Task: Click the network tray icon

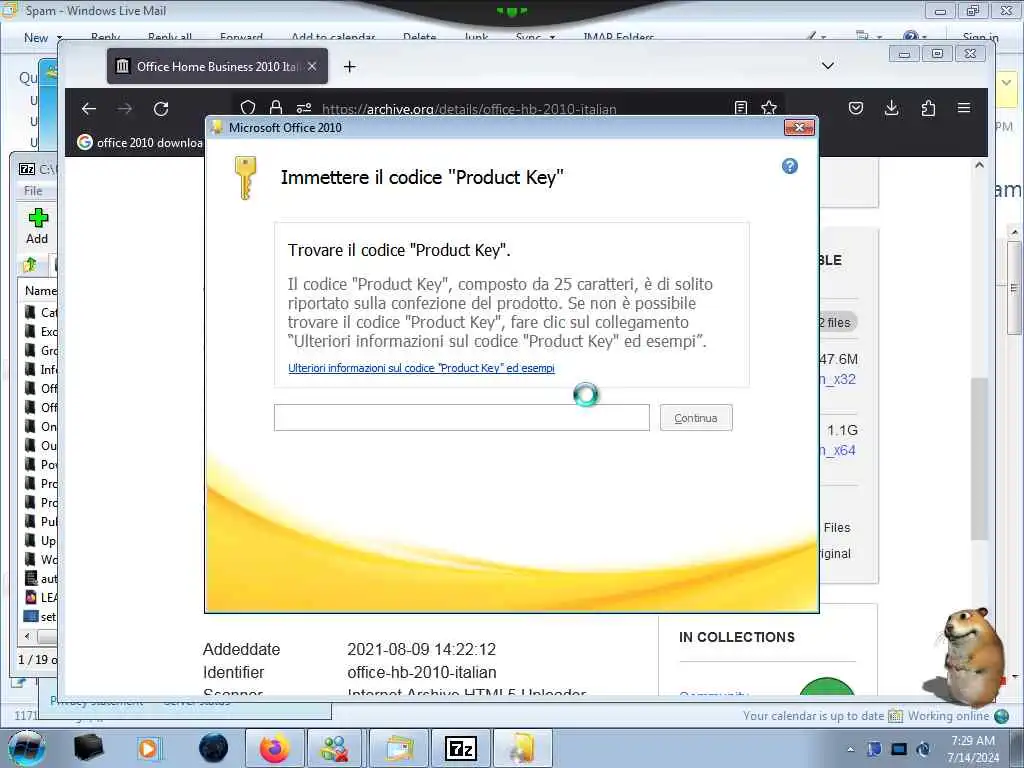Action: [x=899, y=749]
